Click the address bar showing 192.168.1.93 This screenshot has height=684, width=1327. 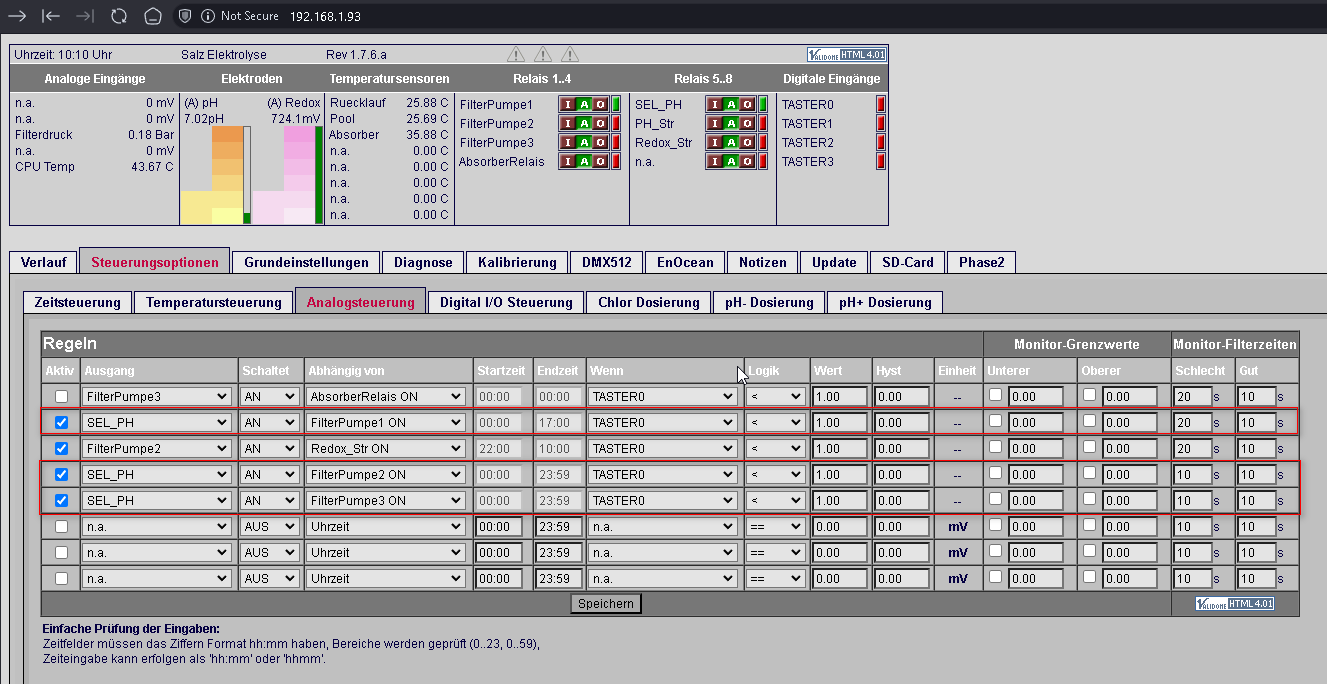click(325, 16)
